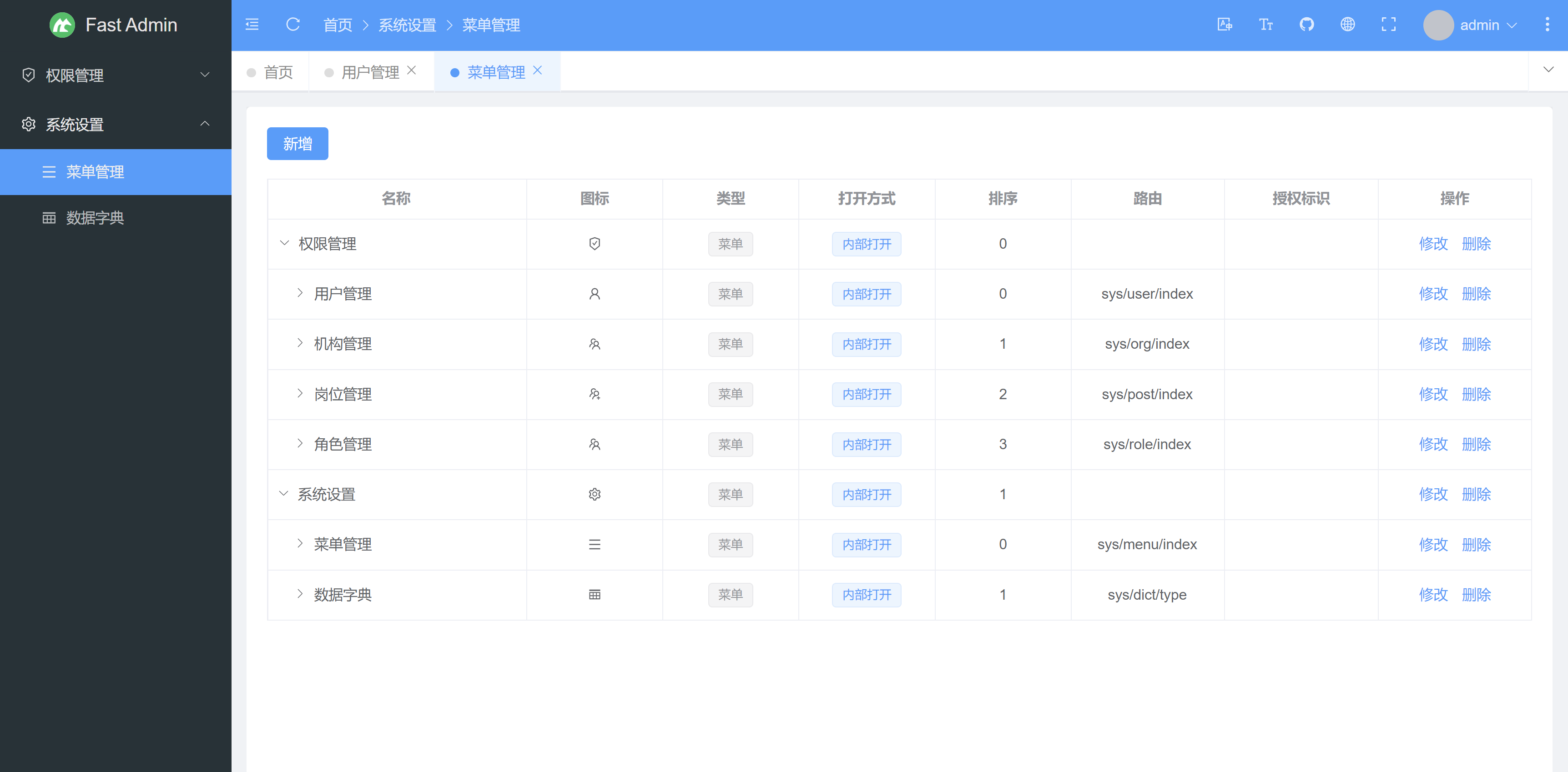1568x772 pixels.
Task: Click 内部打开 on the sys/role/index row
Action: (x=867, y=444)
